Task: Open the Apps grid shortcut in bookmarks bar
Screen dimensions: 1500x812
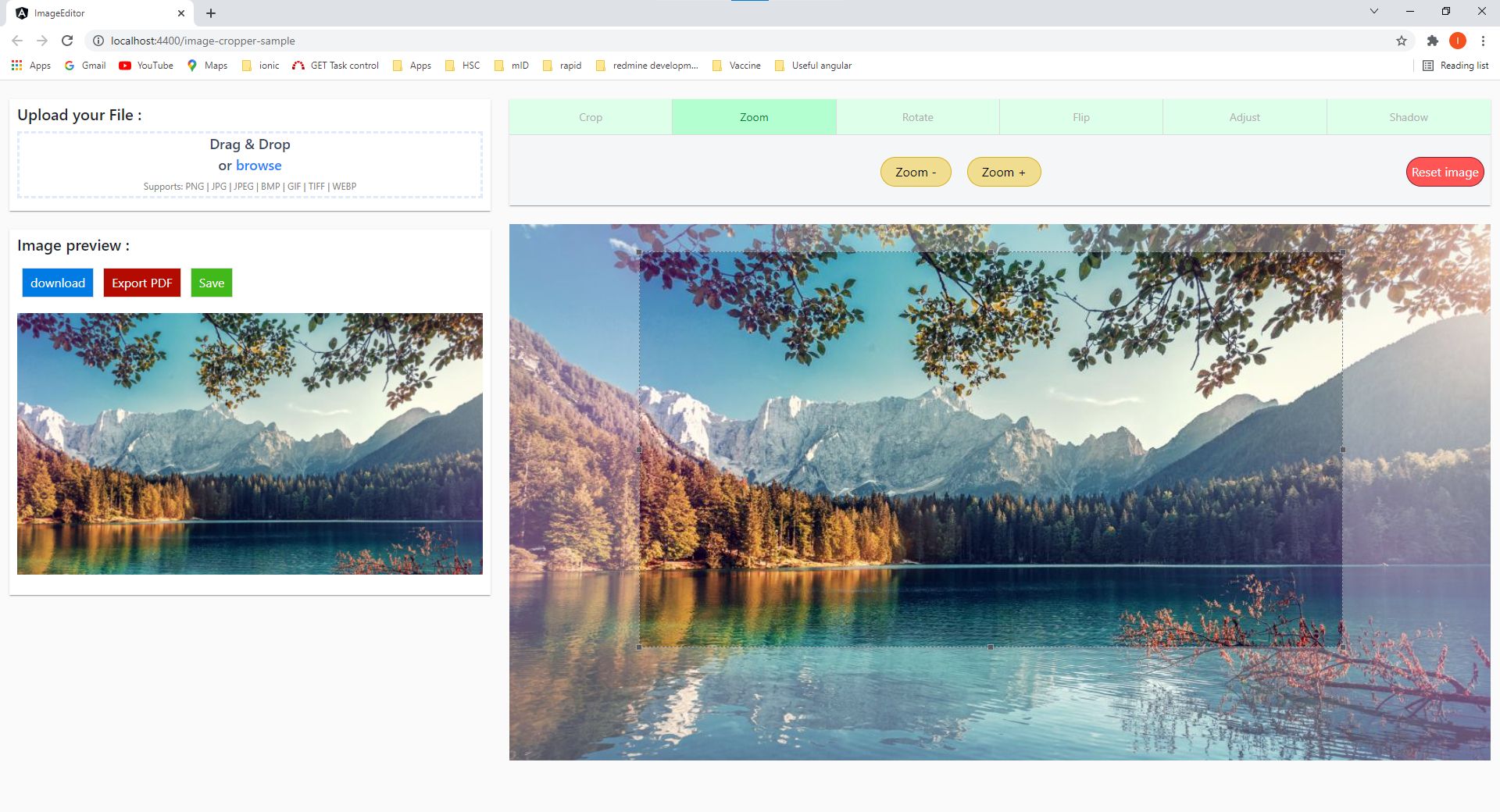Action: pos(31,66)
